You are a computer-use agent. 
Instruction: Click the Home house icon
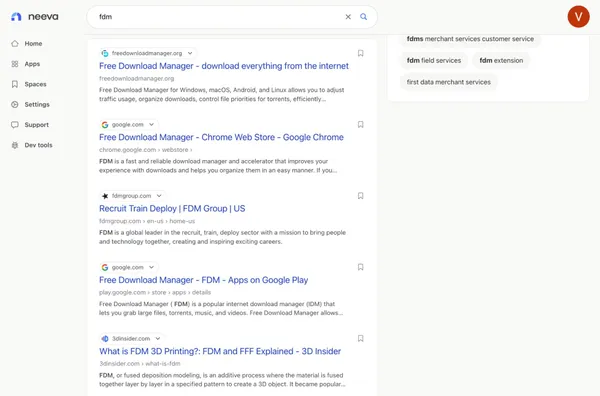click(x=15, y=44)
